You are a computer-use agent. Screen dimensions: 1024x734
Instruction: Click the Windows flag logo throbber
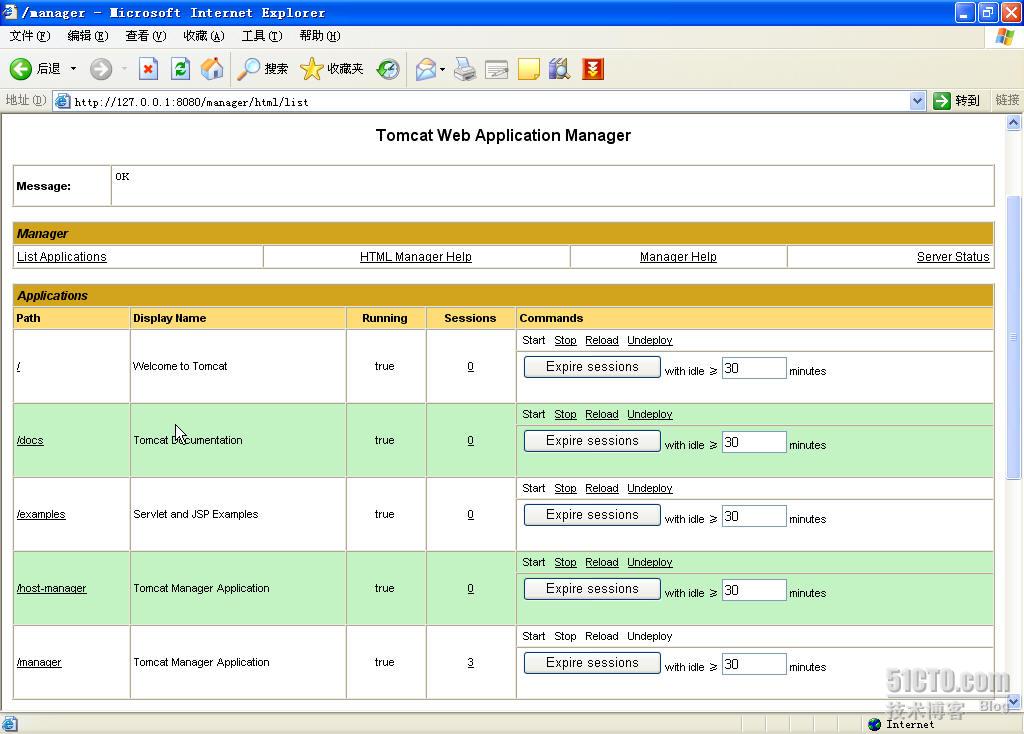pos(1004,36)
